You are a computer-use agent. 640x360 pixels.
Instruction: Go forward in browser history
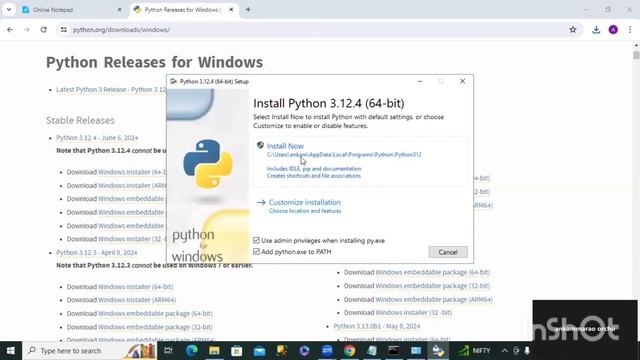[x=27, y=29]
